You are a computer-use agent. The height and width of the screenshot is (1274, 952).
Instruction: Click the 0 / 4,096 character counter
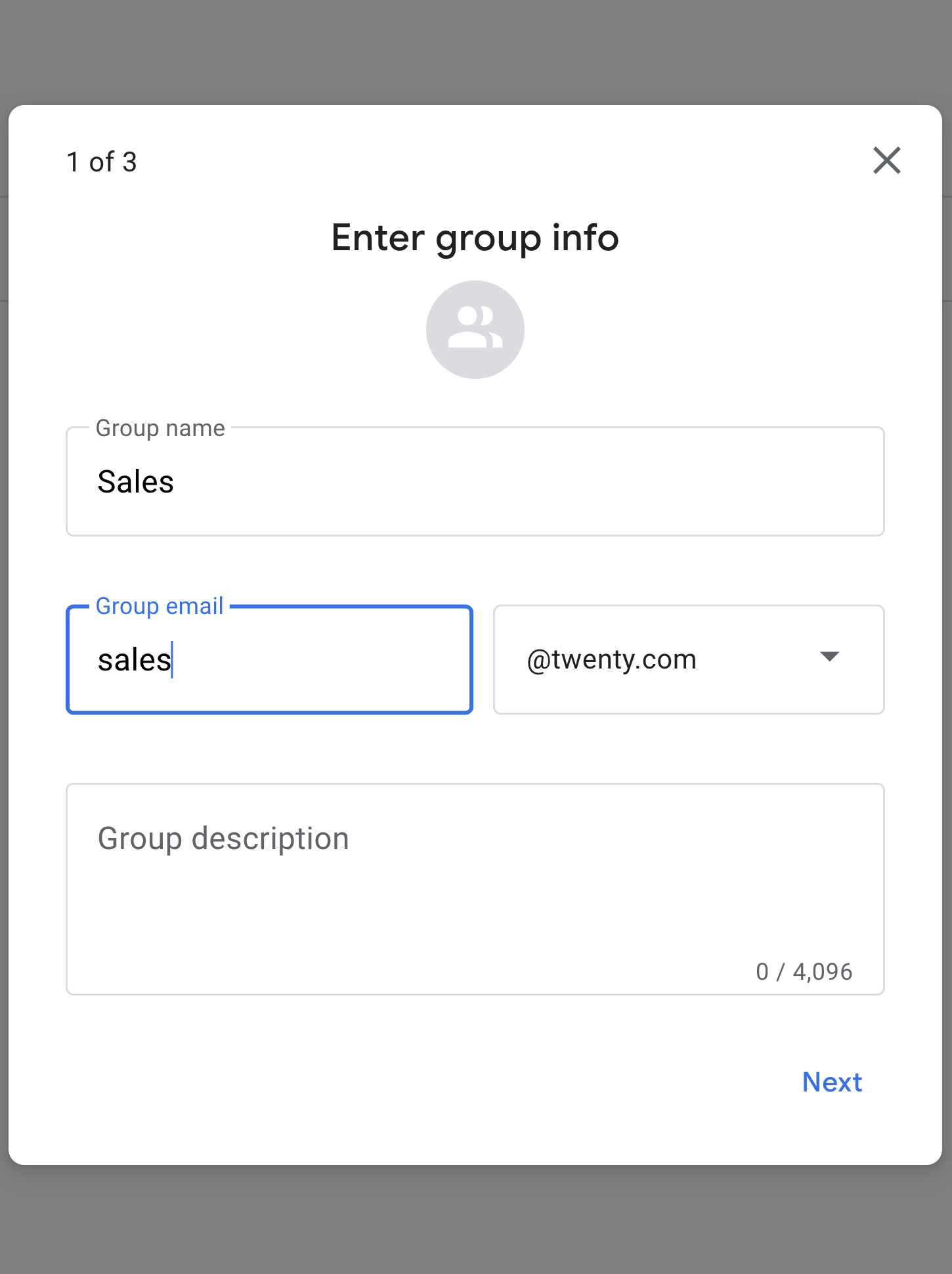804,972
